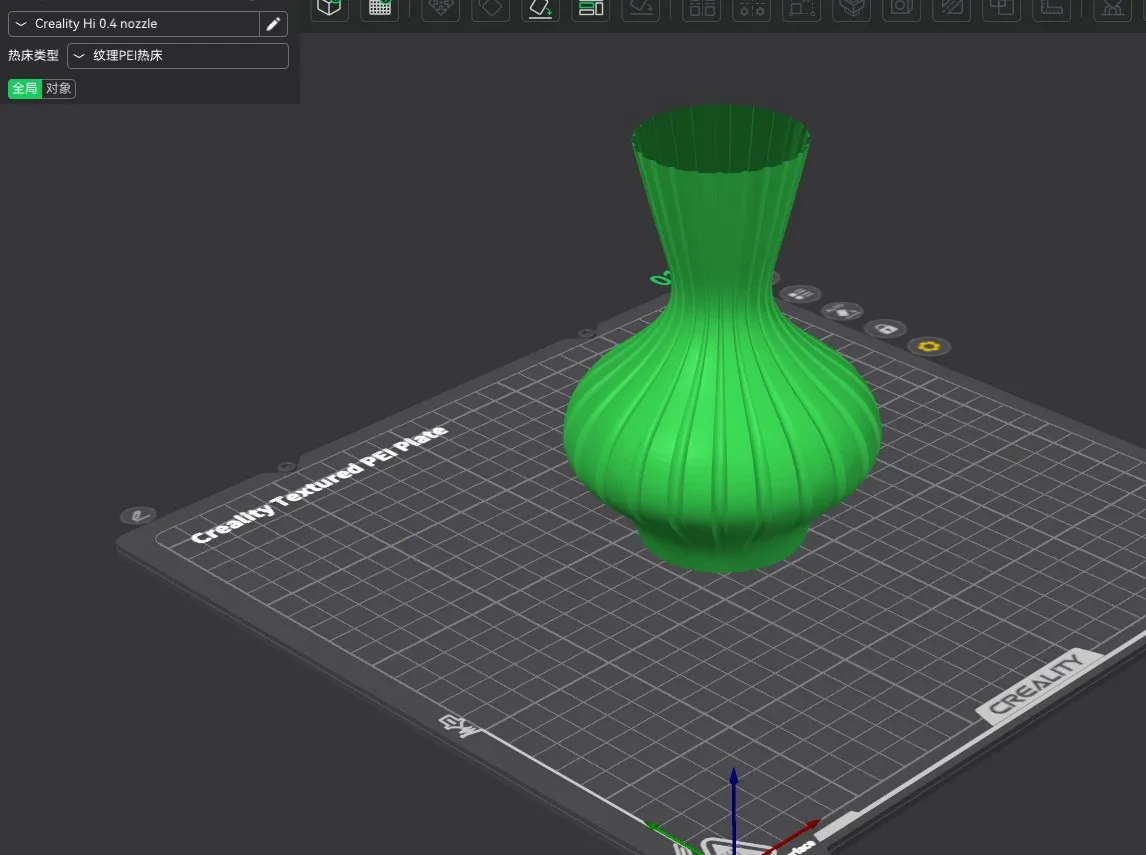Click the diagonal hatched square toolbar icon
1146x855 pixels.
[952, 8]
